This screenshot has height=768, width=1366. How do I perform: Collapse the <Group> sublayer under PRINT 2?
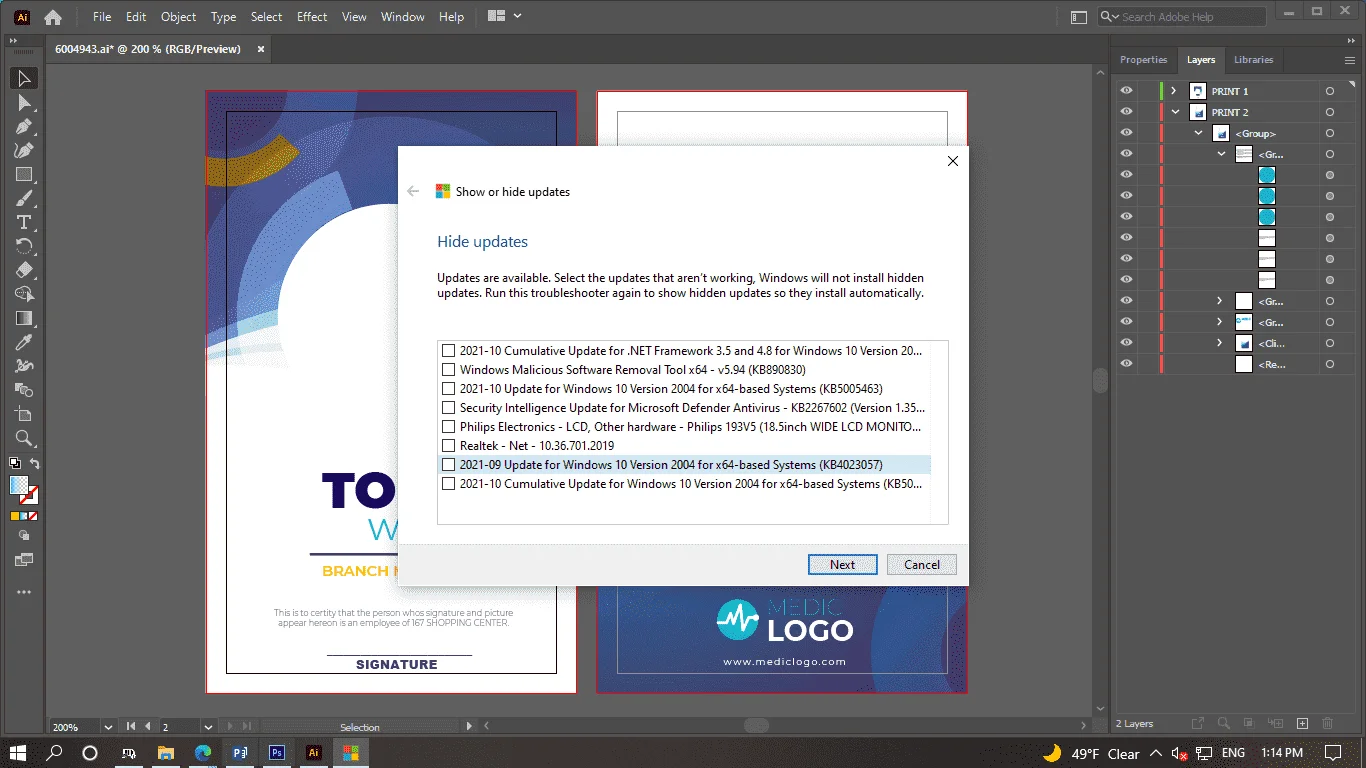pyautogui.click(x=1198, y=133)
